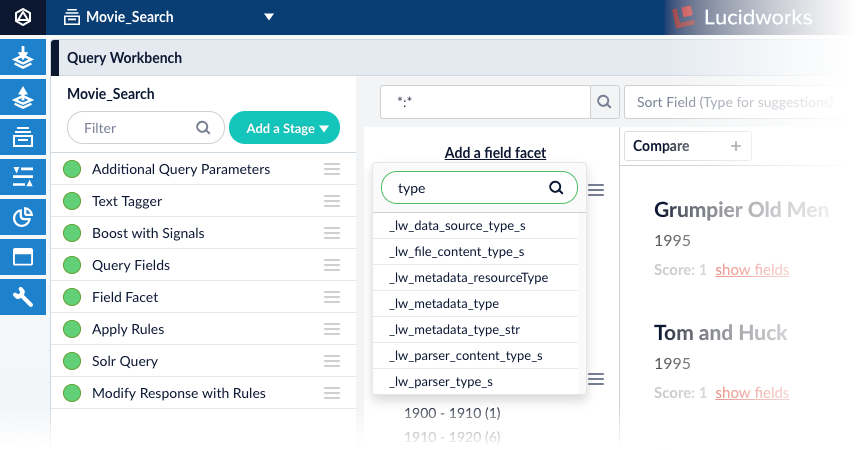Click show fields for Grumpier Old Men
Screen dimensions: 856x450
pos(751,270)
